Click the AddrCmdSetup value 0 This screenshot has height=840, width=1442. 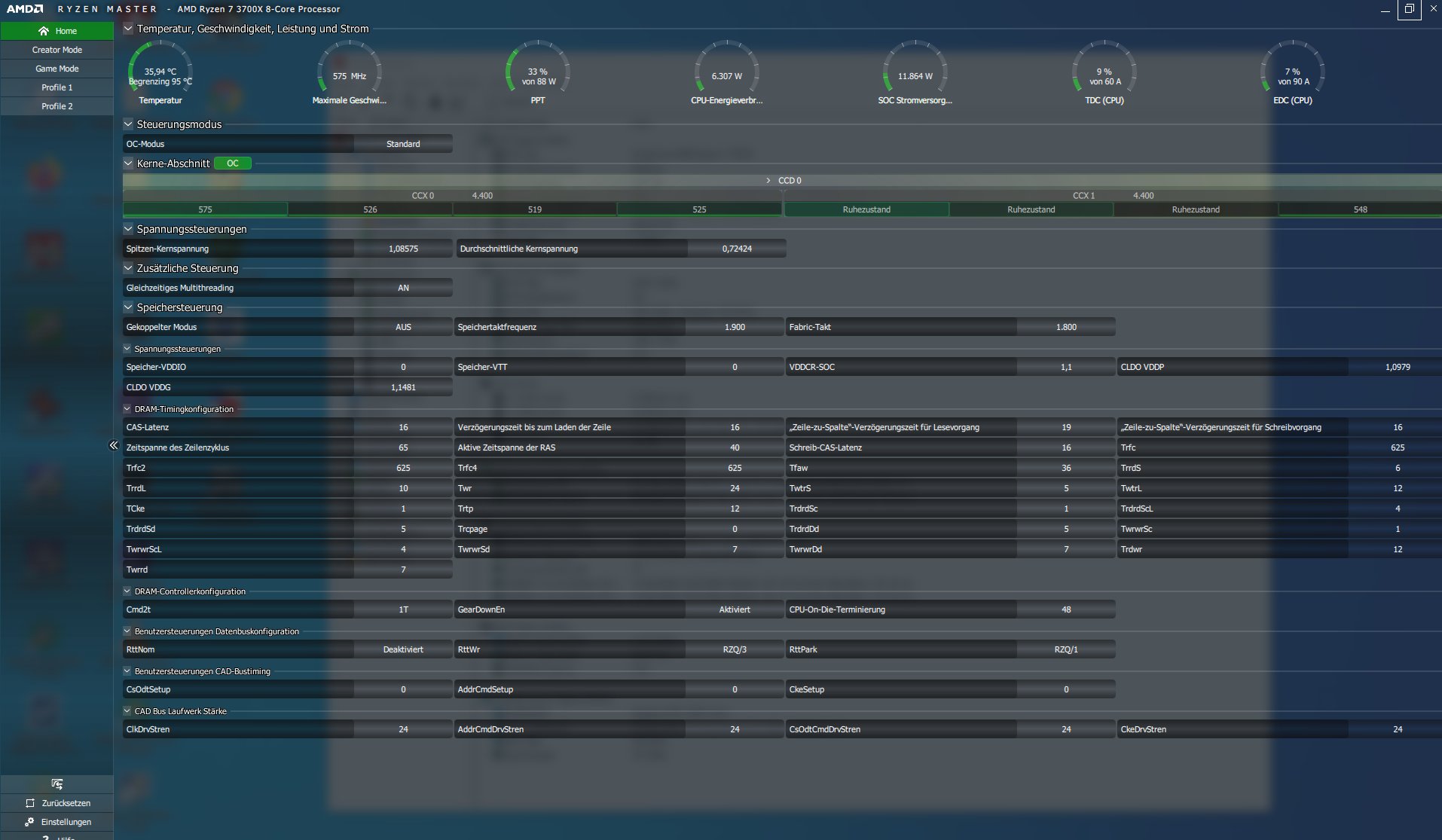tap(735, 689)
